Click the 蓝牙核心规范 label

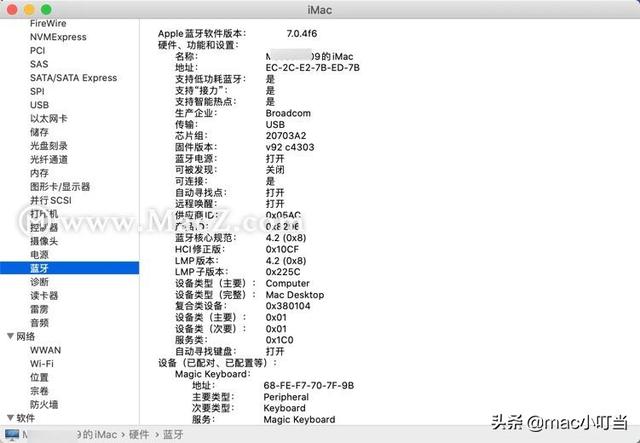[206, 238]
